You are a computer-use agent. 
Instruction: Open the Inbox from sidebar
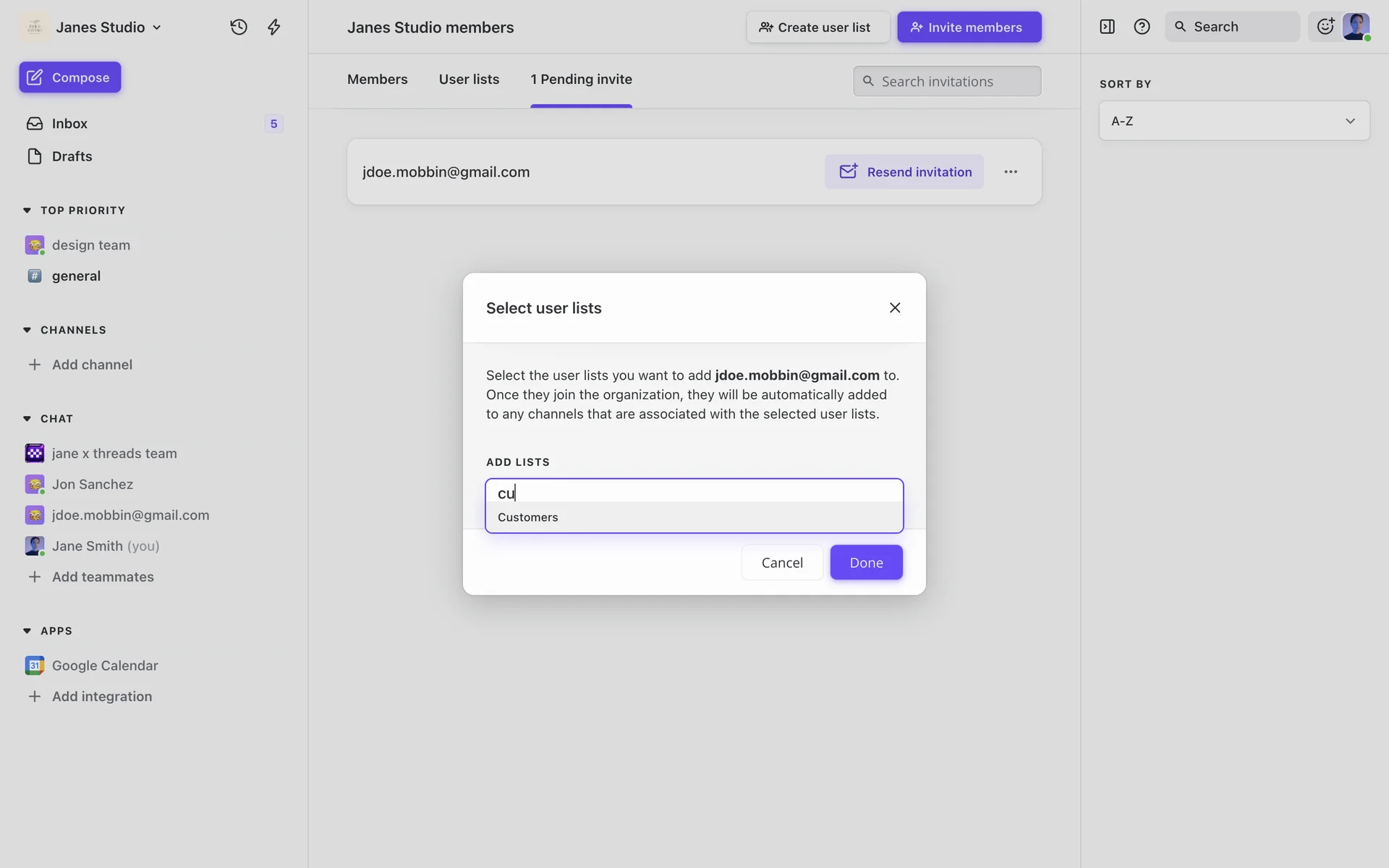pyautogui.click(x=69, y=124)
